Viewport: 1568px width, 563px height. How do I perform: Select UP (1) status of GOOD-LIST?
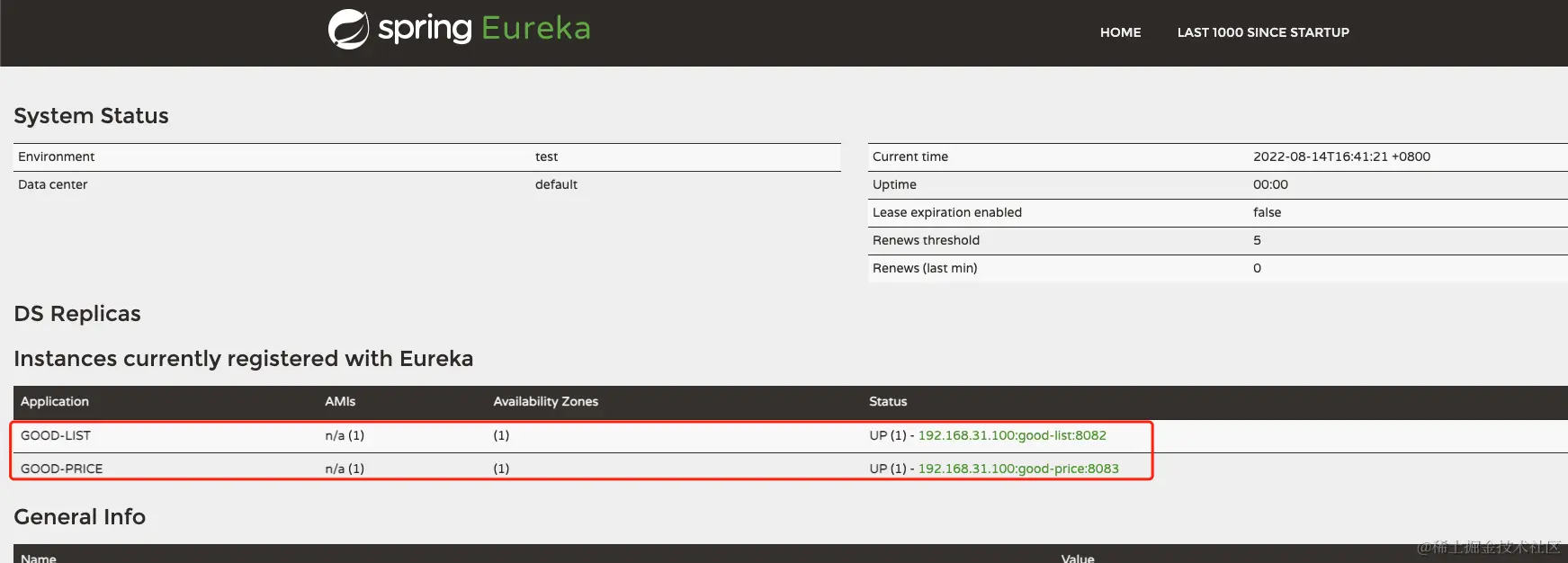coord(888,435)
